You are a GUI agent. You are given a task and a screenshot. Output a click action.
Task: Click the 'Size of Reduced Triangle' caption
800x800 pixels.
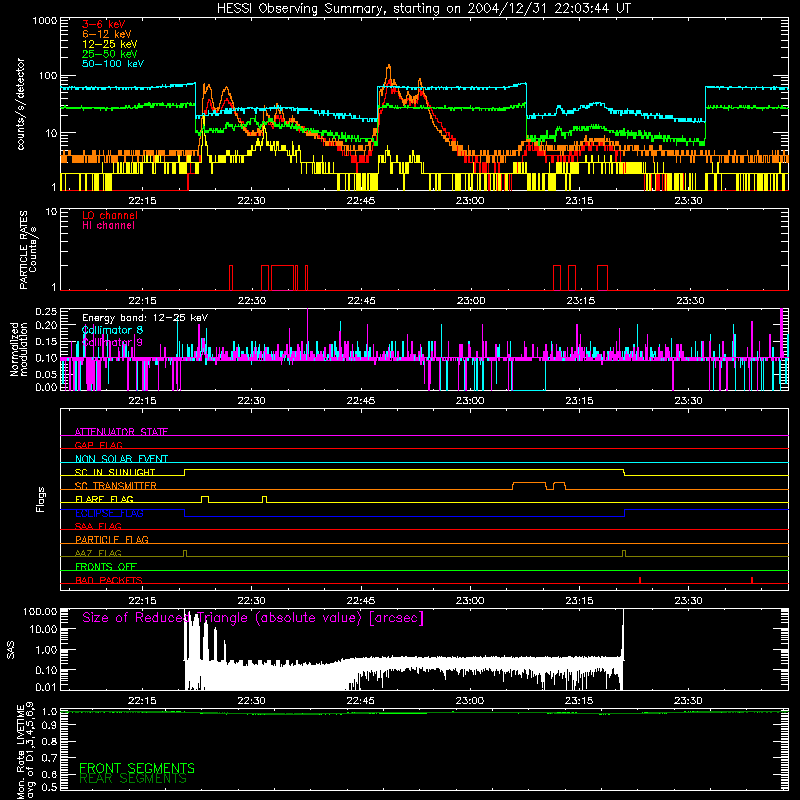253,618
